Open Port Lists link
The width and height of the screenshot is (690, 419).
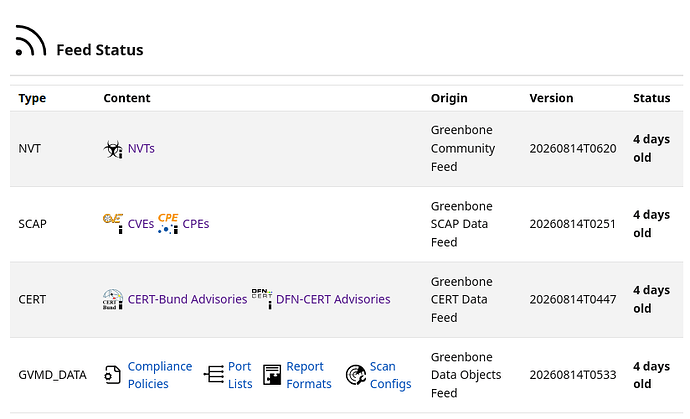(240, 375)
